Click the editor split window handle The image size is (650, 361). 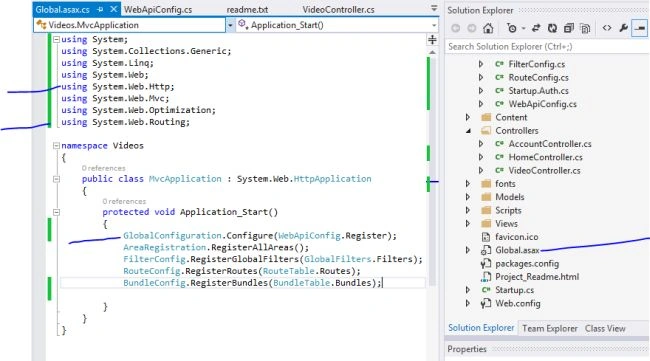(432, 39)
